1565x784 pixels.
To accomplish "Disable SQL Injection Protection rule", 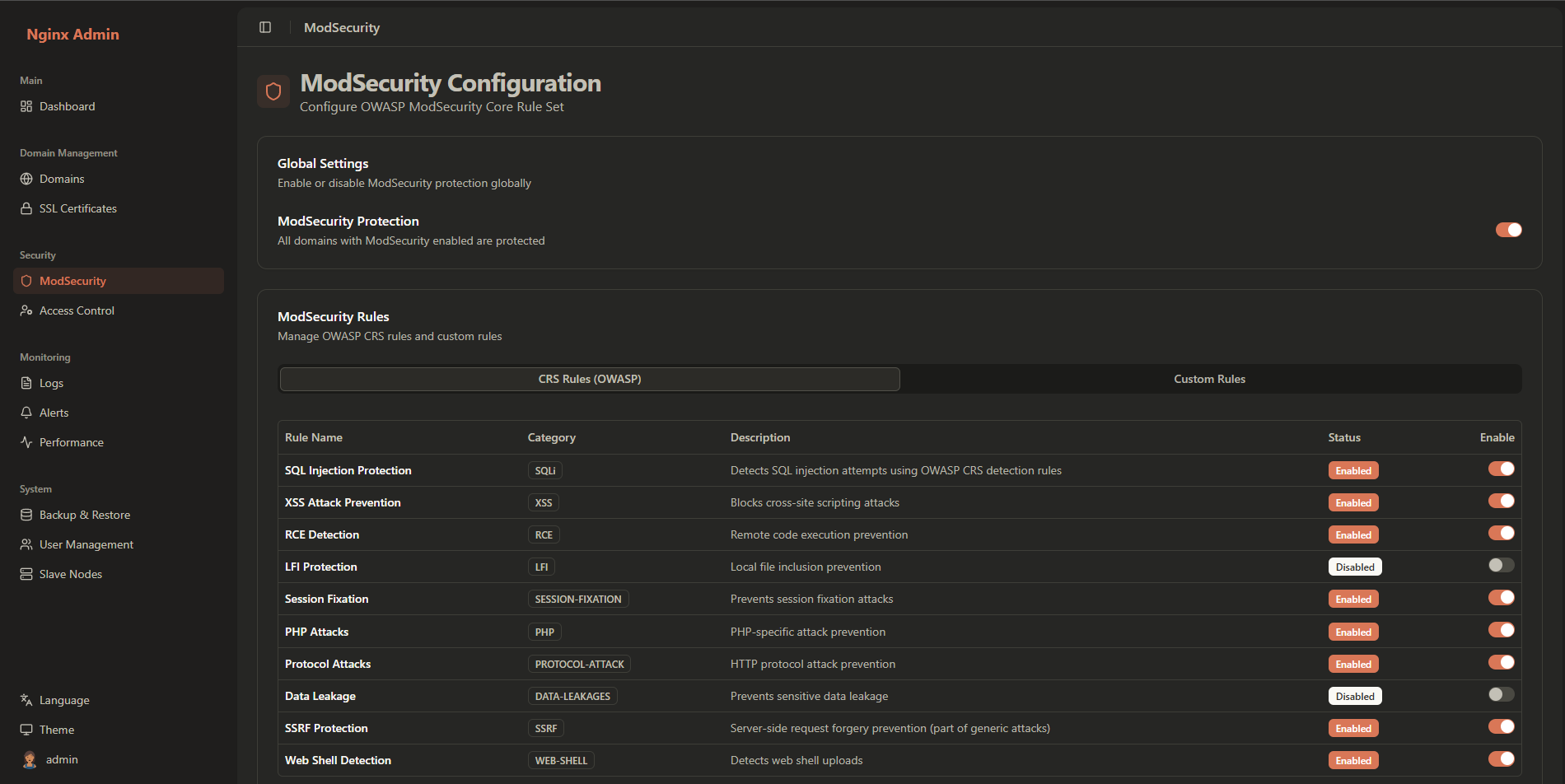I will (x=1501, y=469).
